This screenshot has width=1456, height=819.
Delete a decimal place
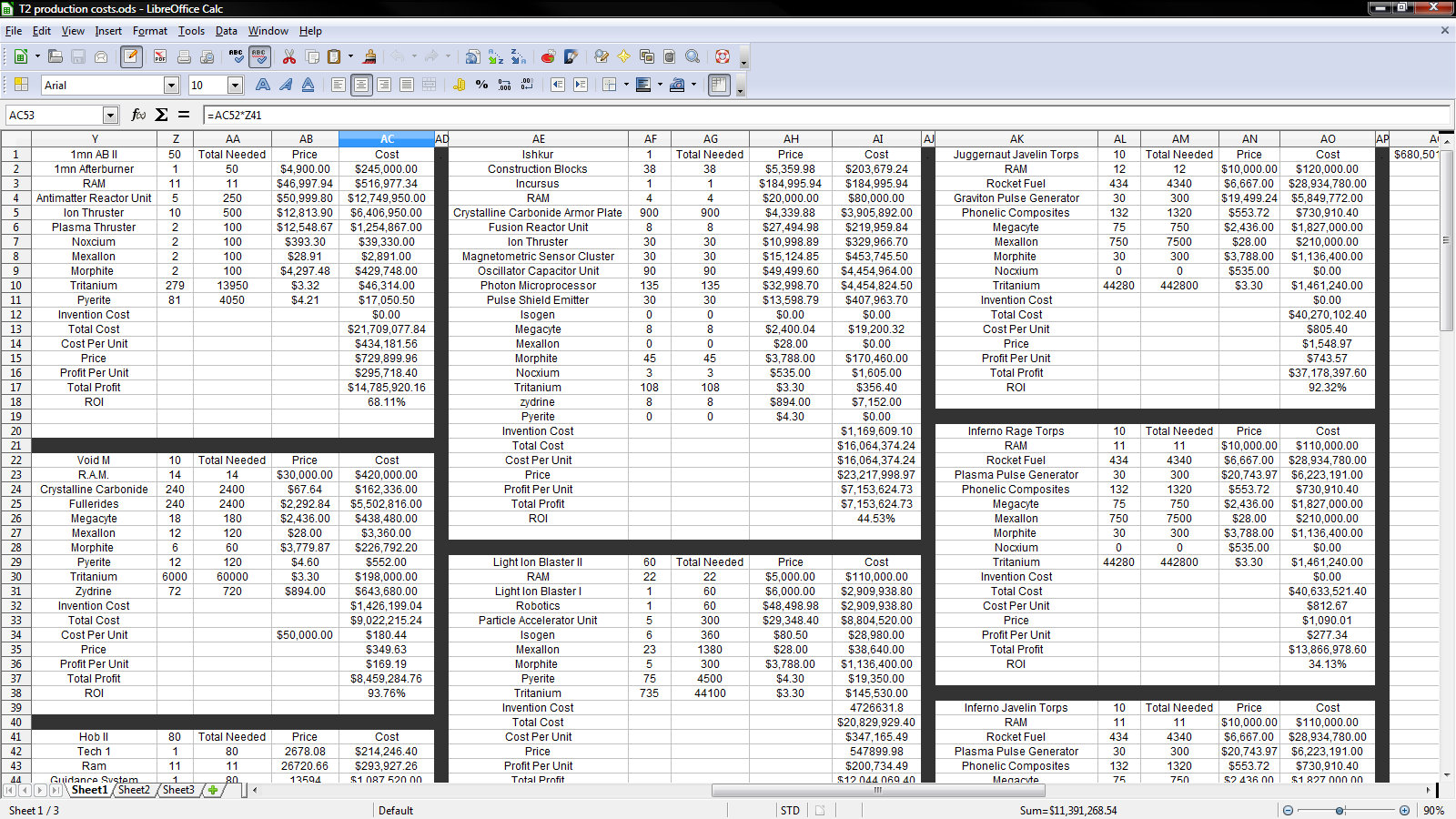tap(527, 85)
